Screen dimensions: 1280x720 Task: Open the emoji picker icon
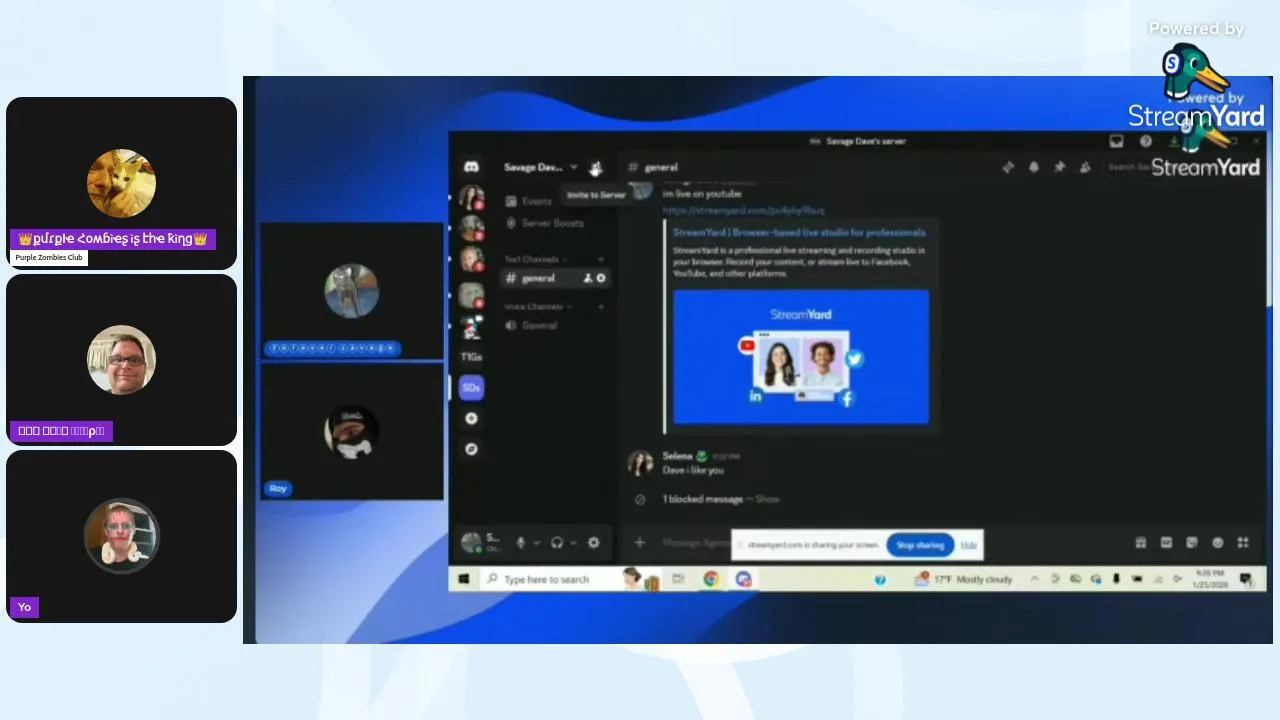click(1218, 543)
